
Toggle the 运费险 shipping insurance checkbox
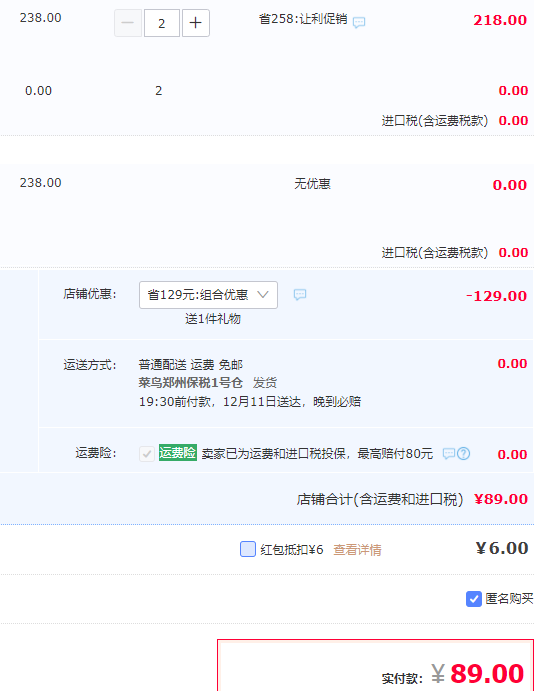point(147,453)
